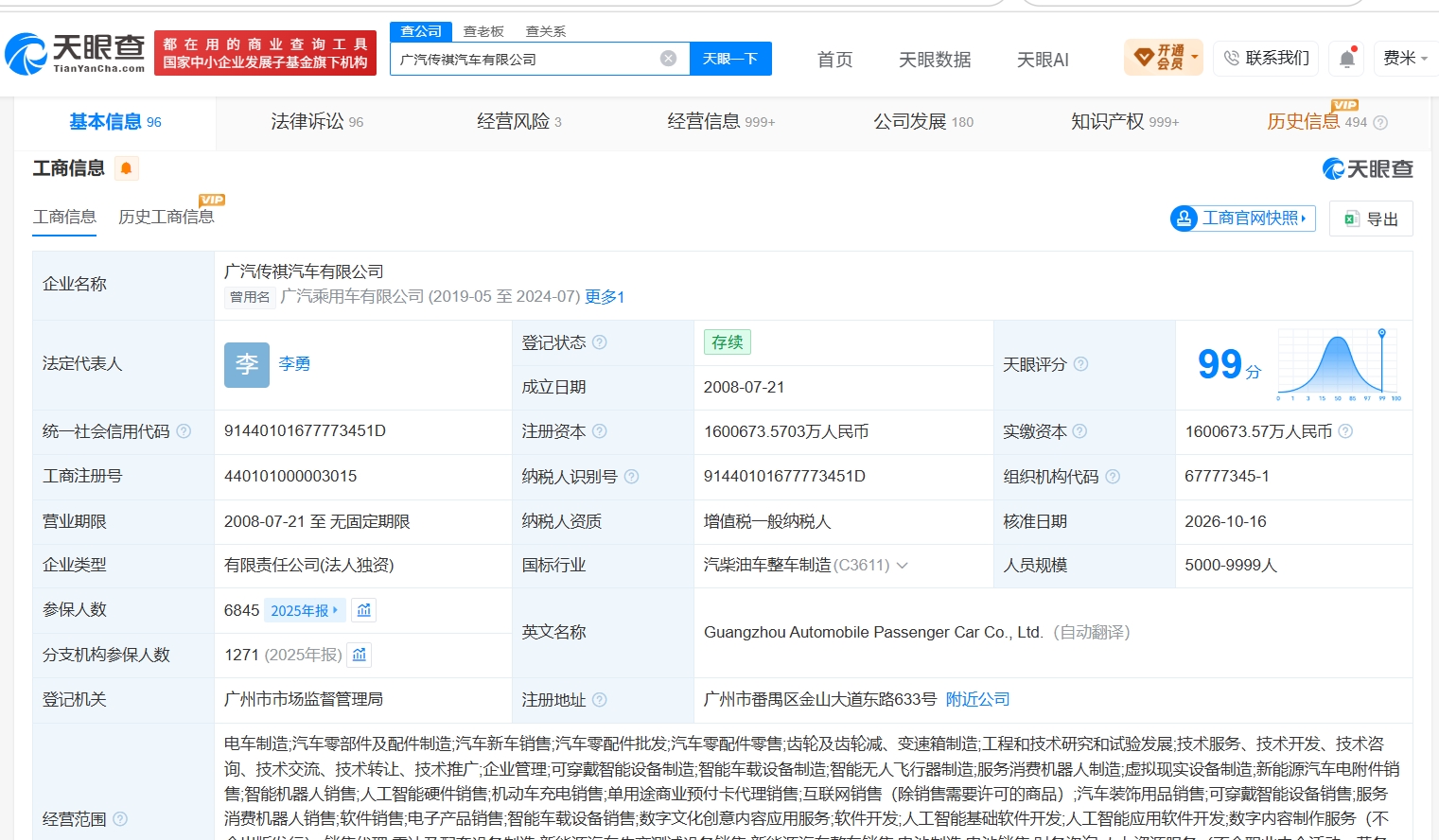This screenshot has width=1439, height=840.
Task: Open the 知识产权 tab
Action: point(1124,121)
